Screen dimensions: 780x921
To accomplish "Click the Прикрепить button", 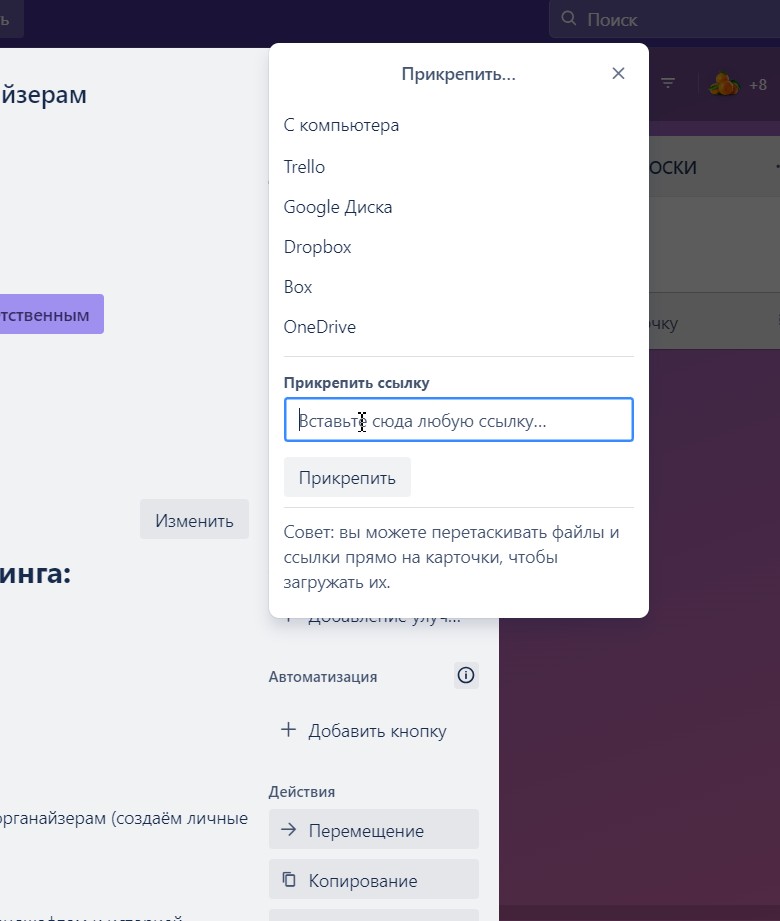I will [x=347, y=477].
